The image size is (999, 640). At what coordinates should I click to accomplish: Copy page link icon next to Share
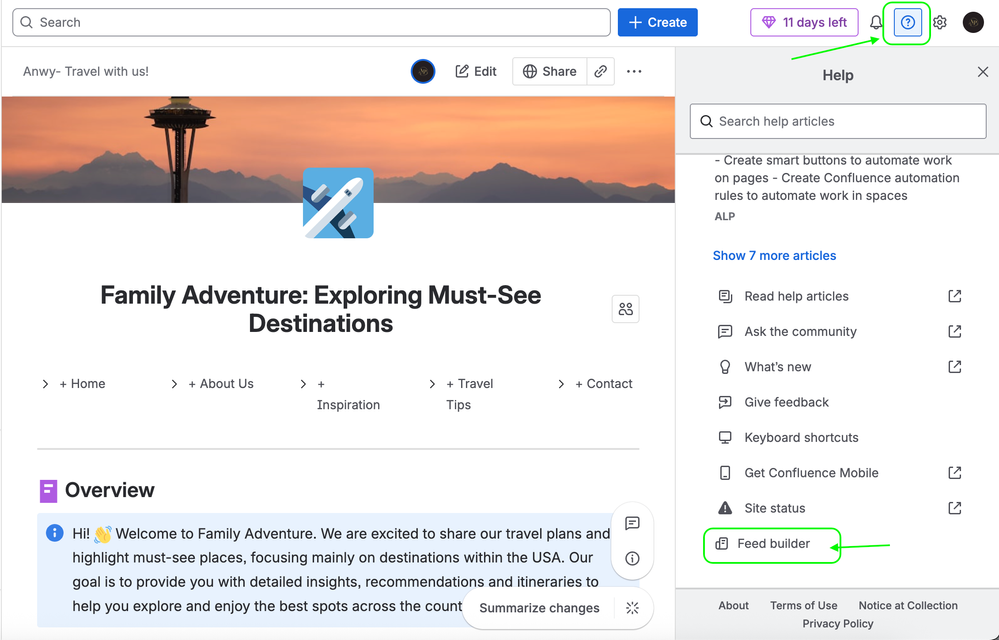point(600,71)
